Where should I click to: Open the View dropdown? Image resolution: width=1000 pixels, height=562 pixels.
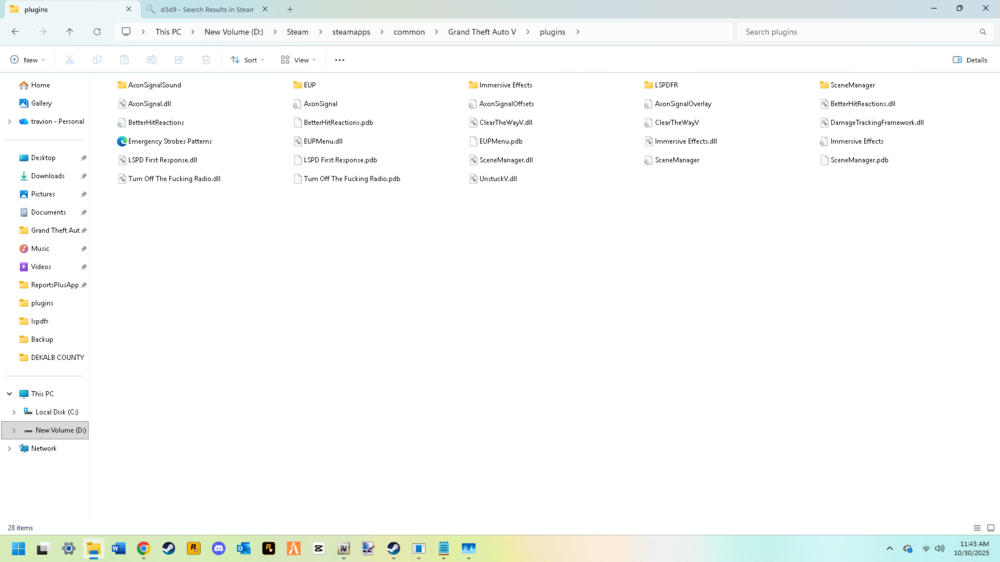coord(298,60)
